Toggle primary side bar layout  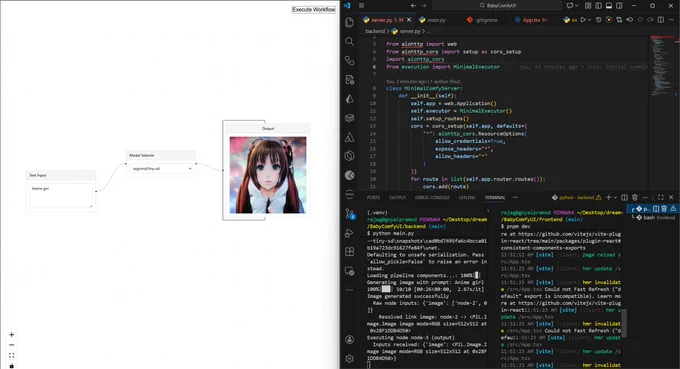(x=598, y=6)
